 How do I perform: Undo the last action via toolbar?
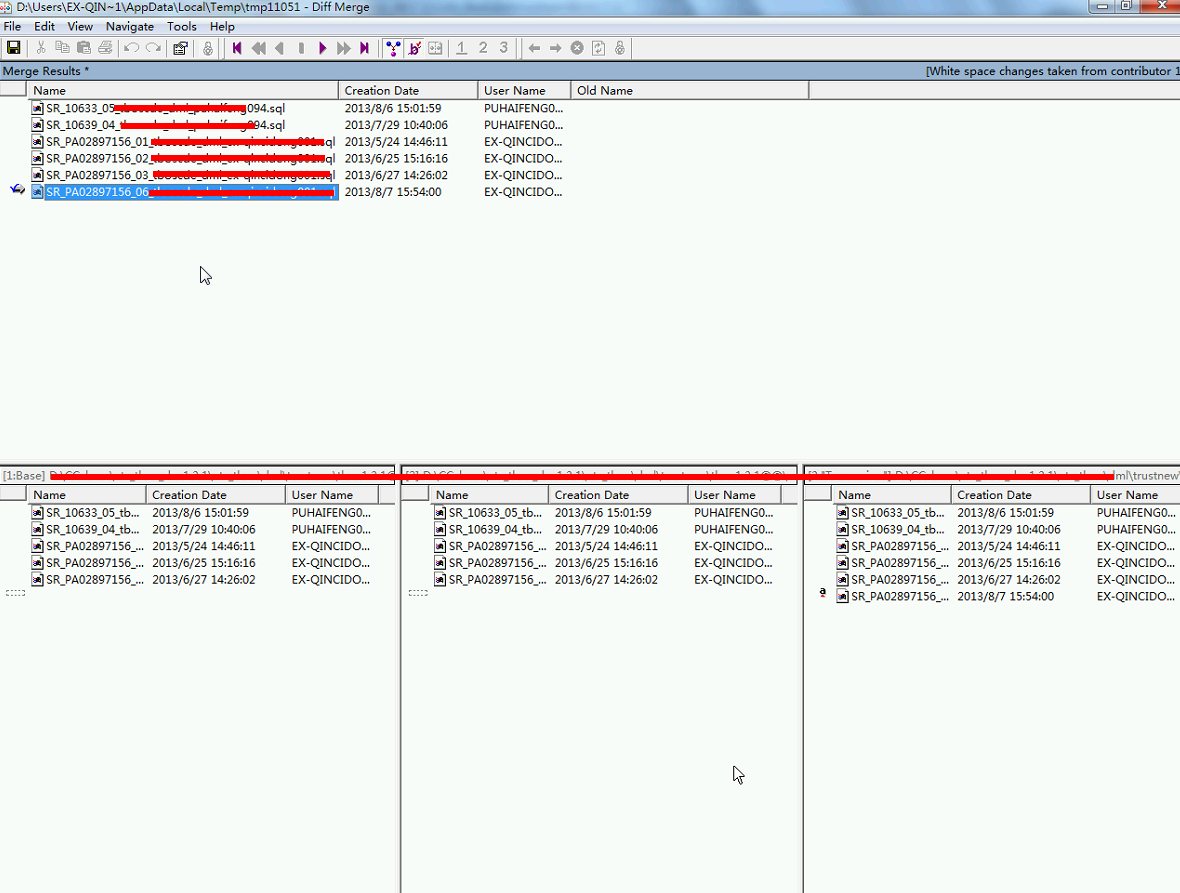(x=132, y=48)
